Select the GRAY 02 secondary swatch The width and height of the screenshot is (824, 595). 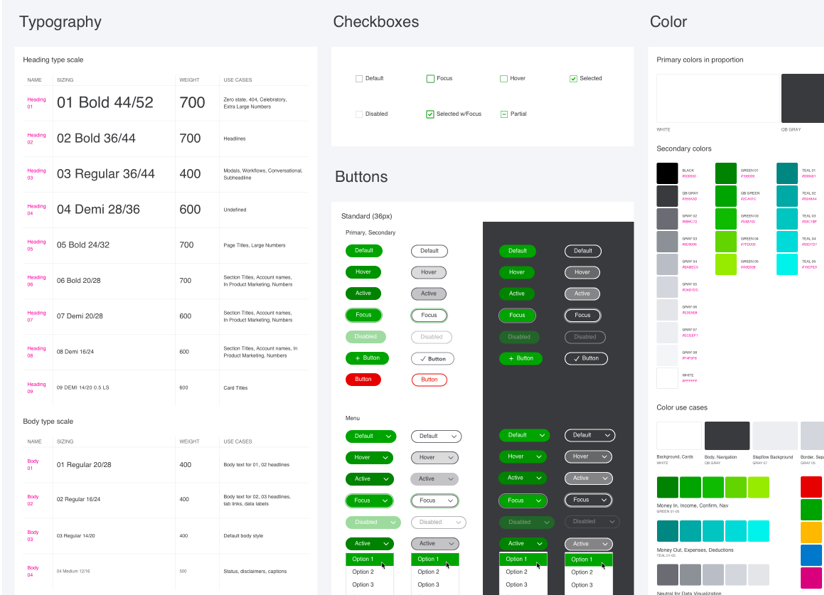click(667, 219)
